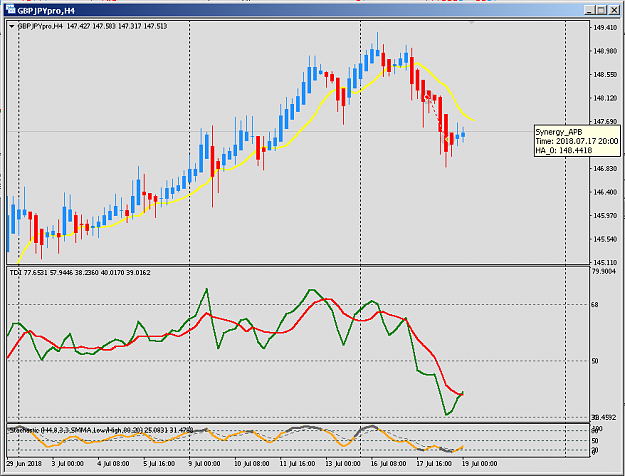Click the chart window icon beside GBPJPYpro,H4 title
Image resolution: width=625 pixels, height=476 pixels.
tap(10, 9)
